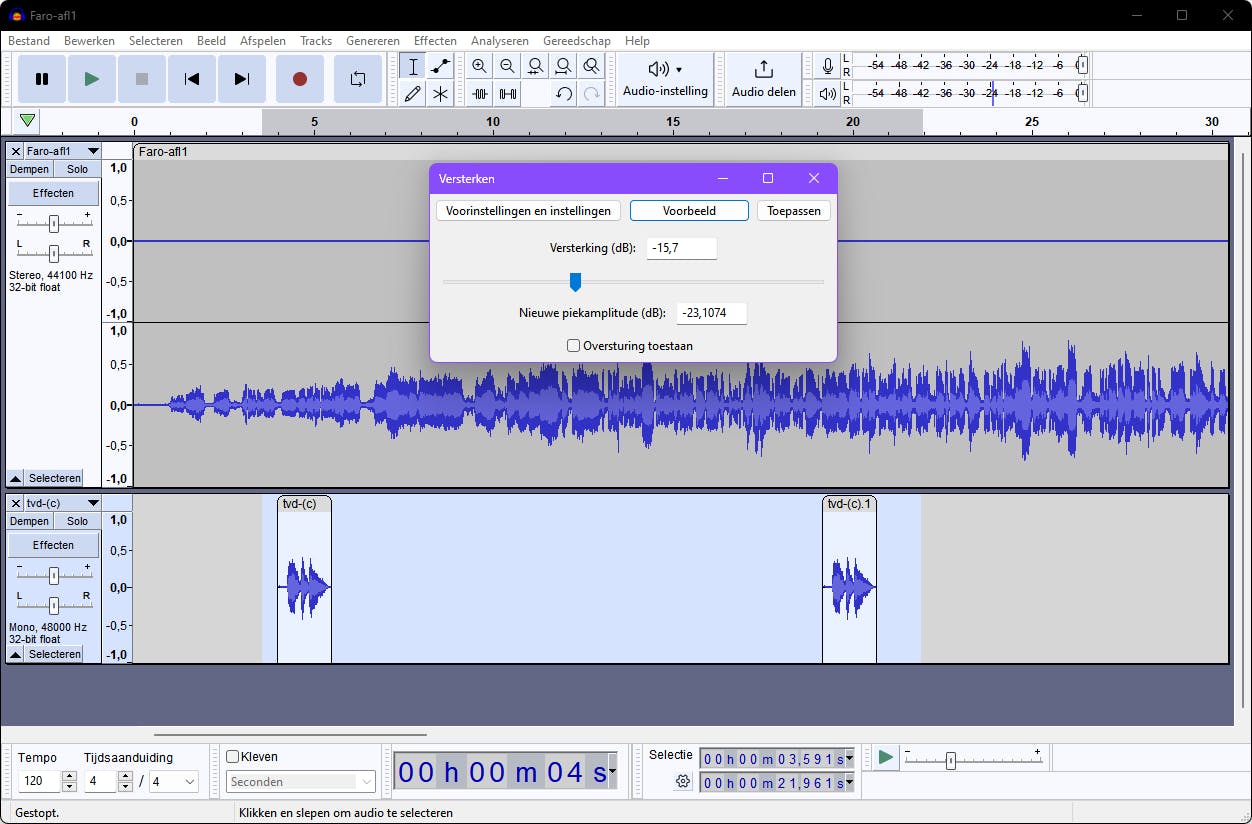Switch to the Envelope tool
The height and width of the screenshot is (824, 1252).
(440, 66)
